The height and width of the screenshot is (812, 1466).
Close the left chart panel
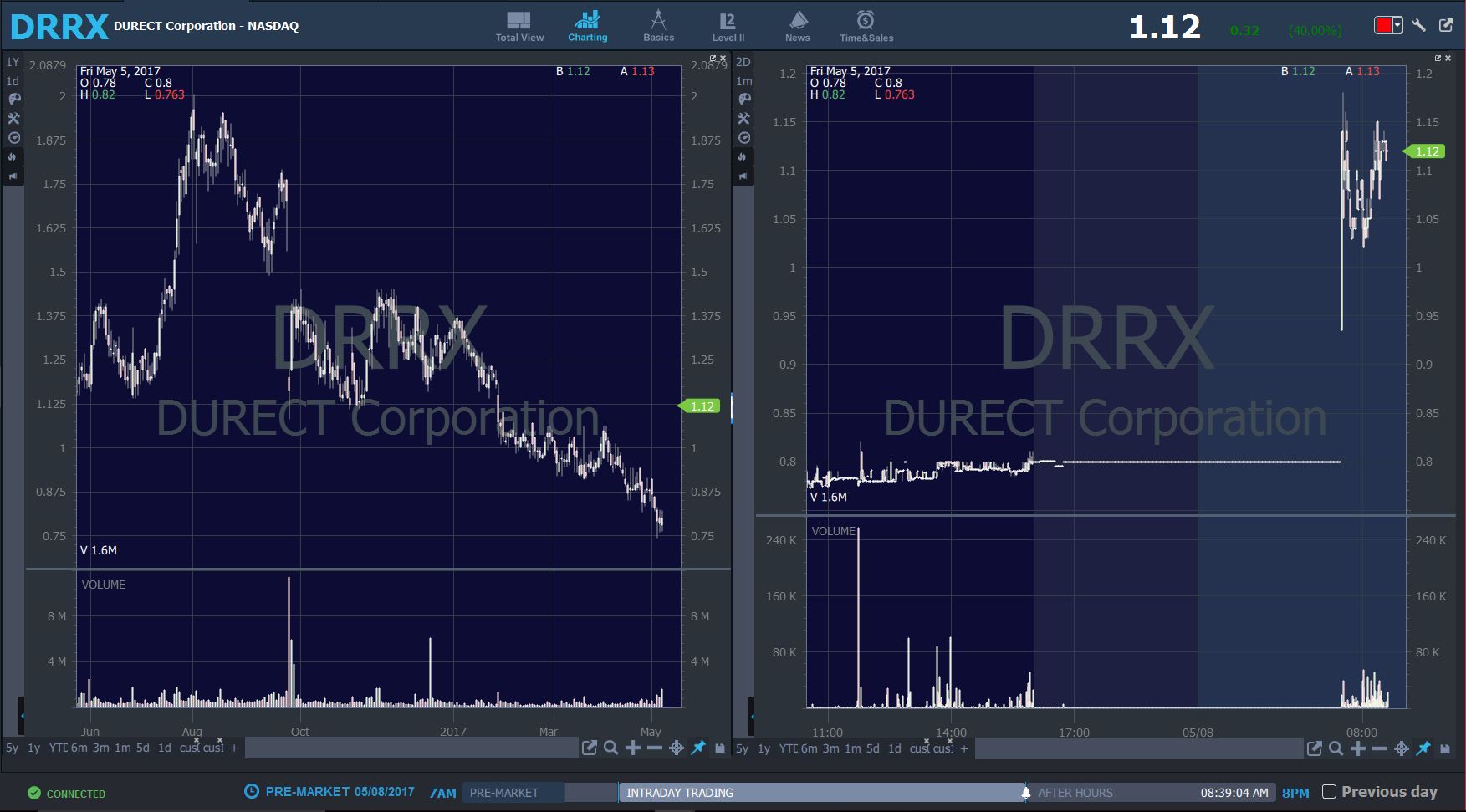pos(723,59)
